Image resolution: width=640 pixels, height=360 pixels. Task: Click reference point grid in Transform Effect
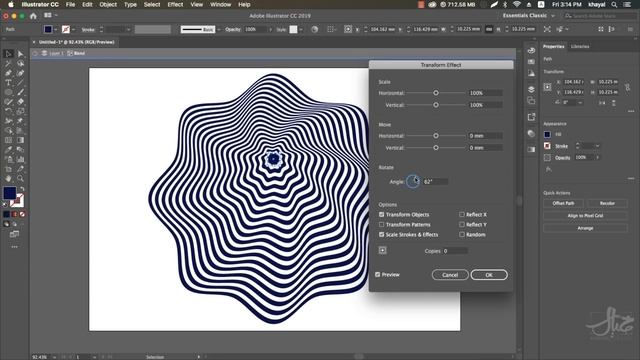click(382, 251)
